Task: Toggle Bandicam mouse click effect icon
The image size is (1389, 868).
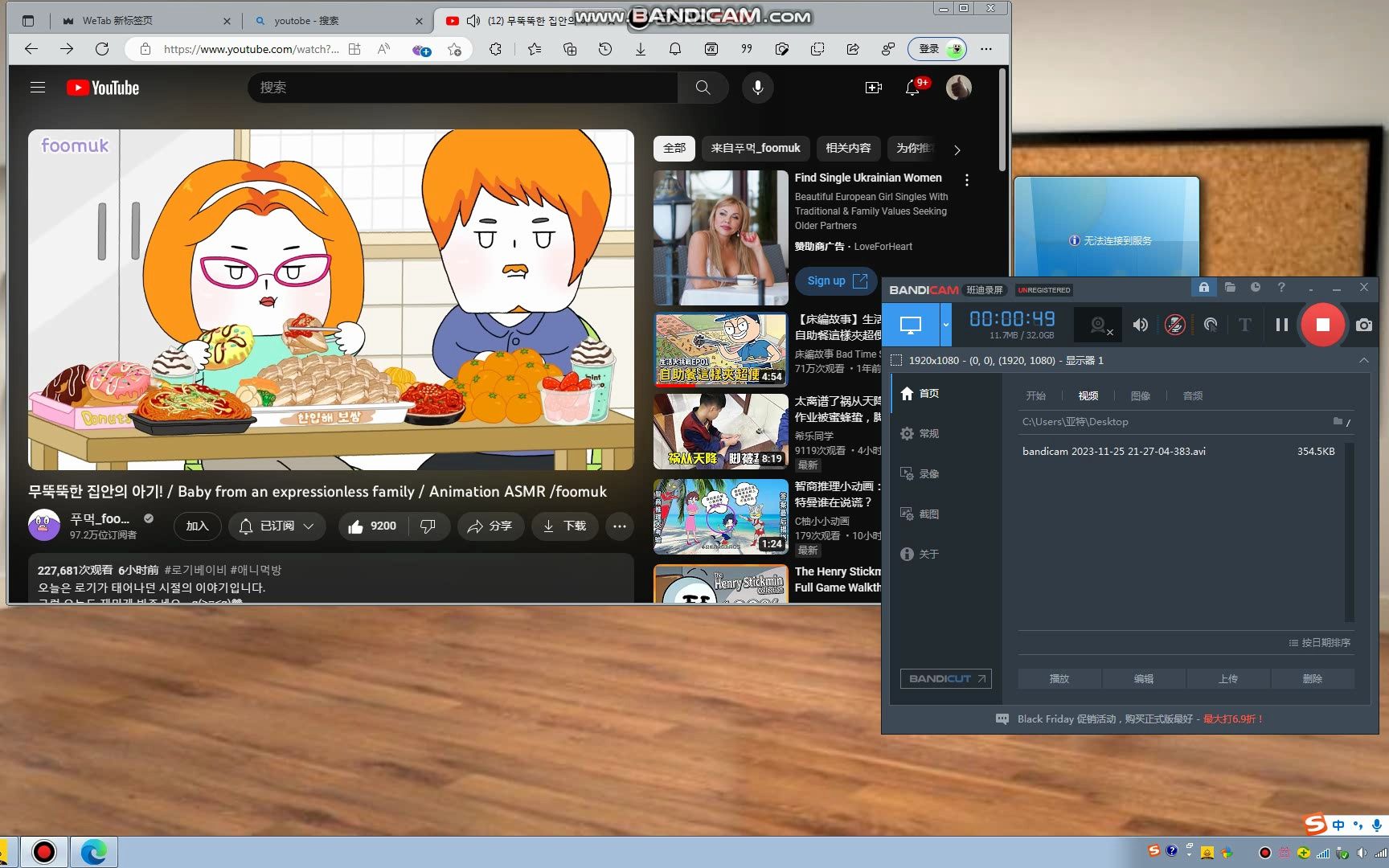Action: (1210, 325)
